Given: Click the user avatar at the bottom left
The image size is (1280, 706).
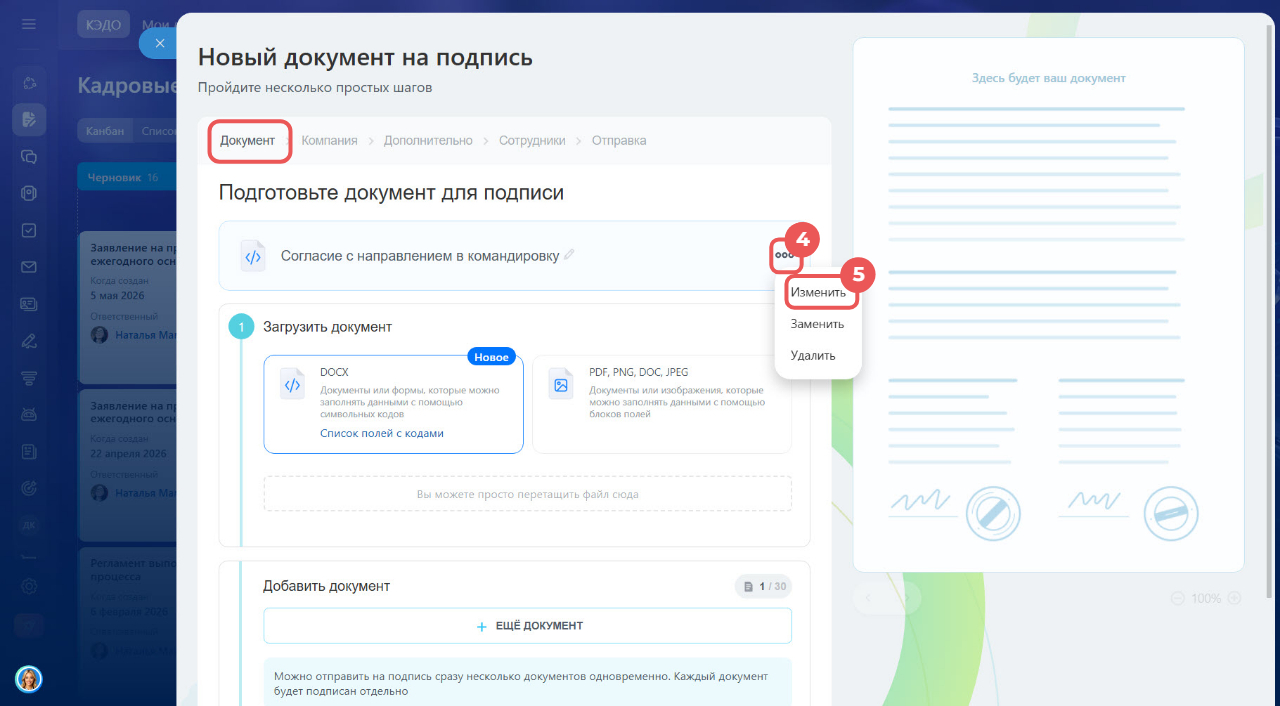Looking at the screenshot, I should [29, 679].
